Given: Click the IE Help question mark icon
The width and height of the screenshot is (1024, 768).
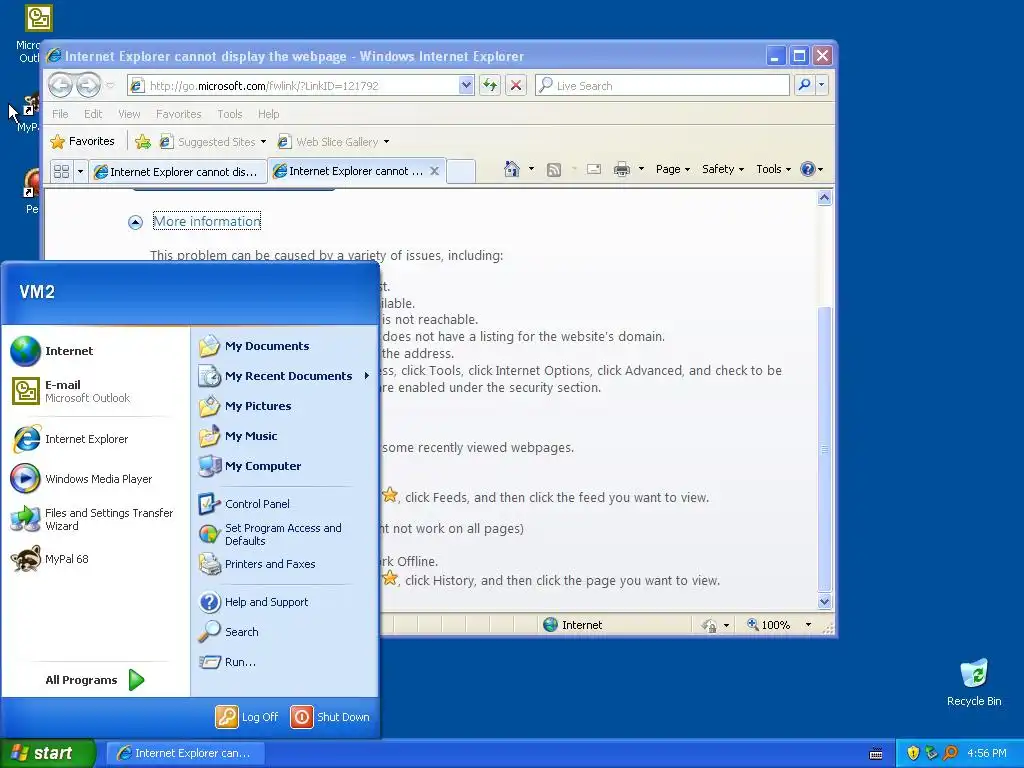Looking at the screenshot, I should [x=808, y=169].
